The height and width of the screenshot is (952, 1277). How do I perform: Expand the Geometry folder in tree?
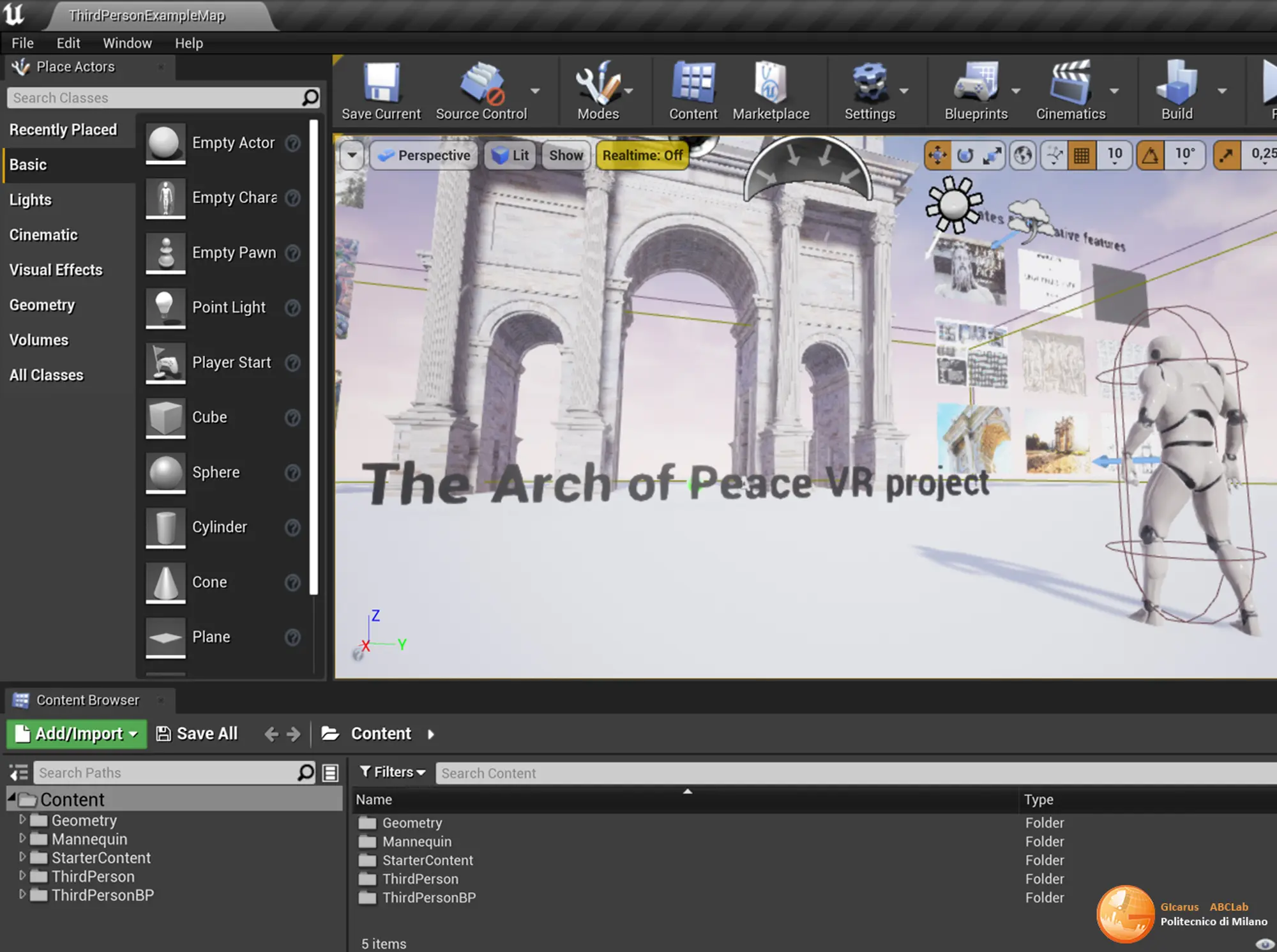pos(22,819)
